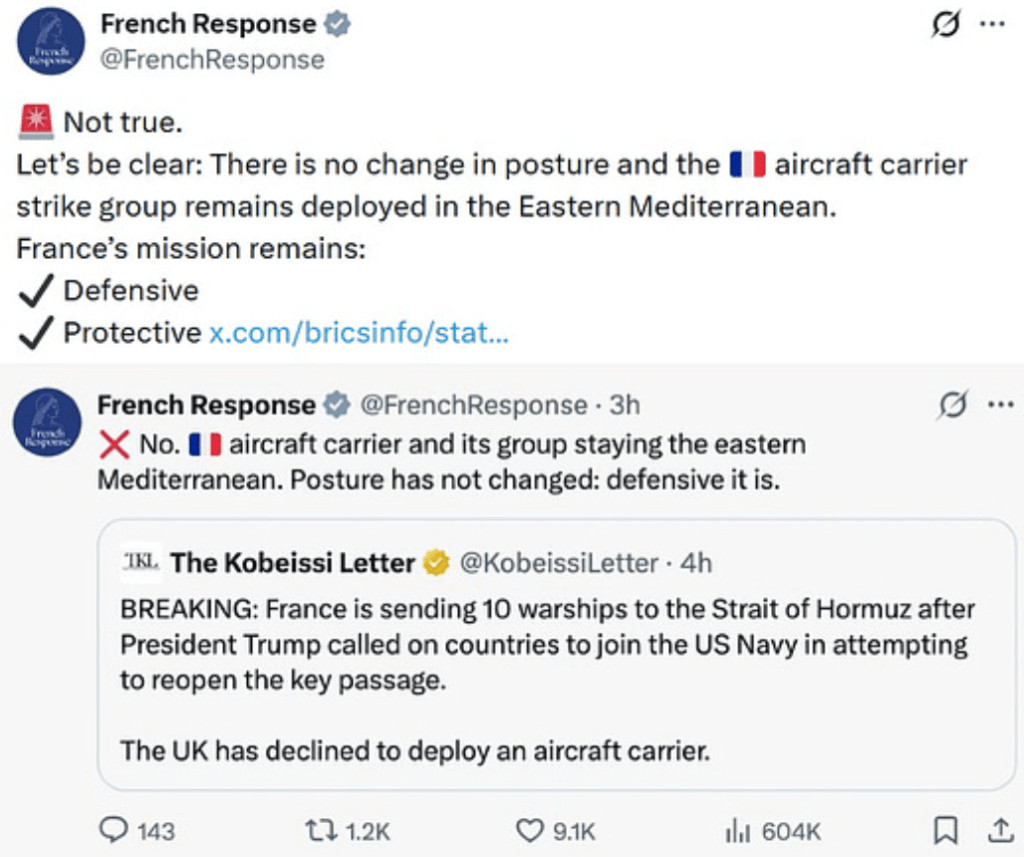The width and height of the screenshot is (1024, 857).
Task: Open three-dot menu on top post
Action: tap(991, 26)
